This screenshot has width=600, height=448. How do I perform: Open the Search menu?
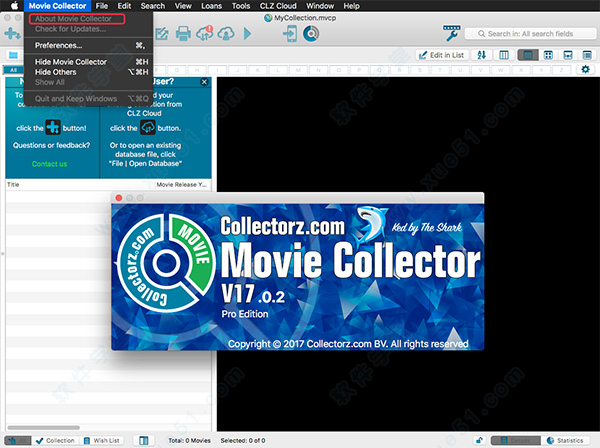click(153, 6)
